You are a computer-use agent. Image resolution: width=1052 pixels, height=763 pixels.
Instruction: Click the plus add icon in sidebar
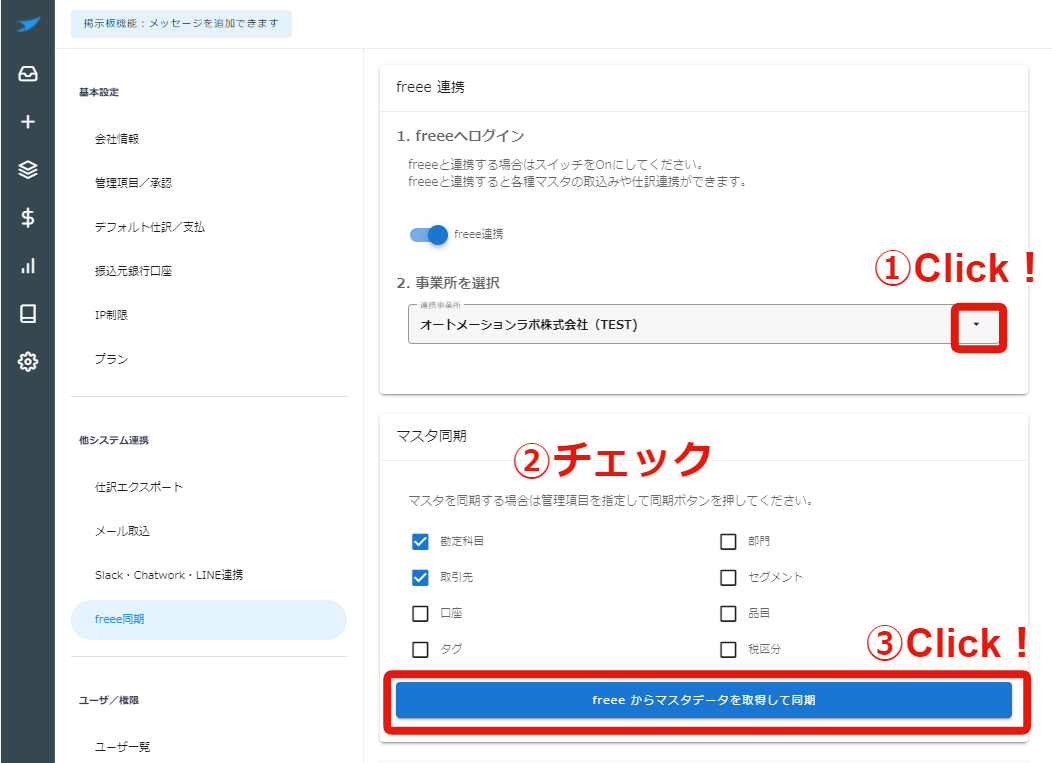28,121
